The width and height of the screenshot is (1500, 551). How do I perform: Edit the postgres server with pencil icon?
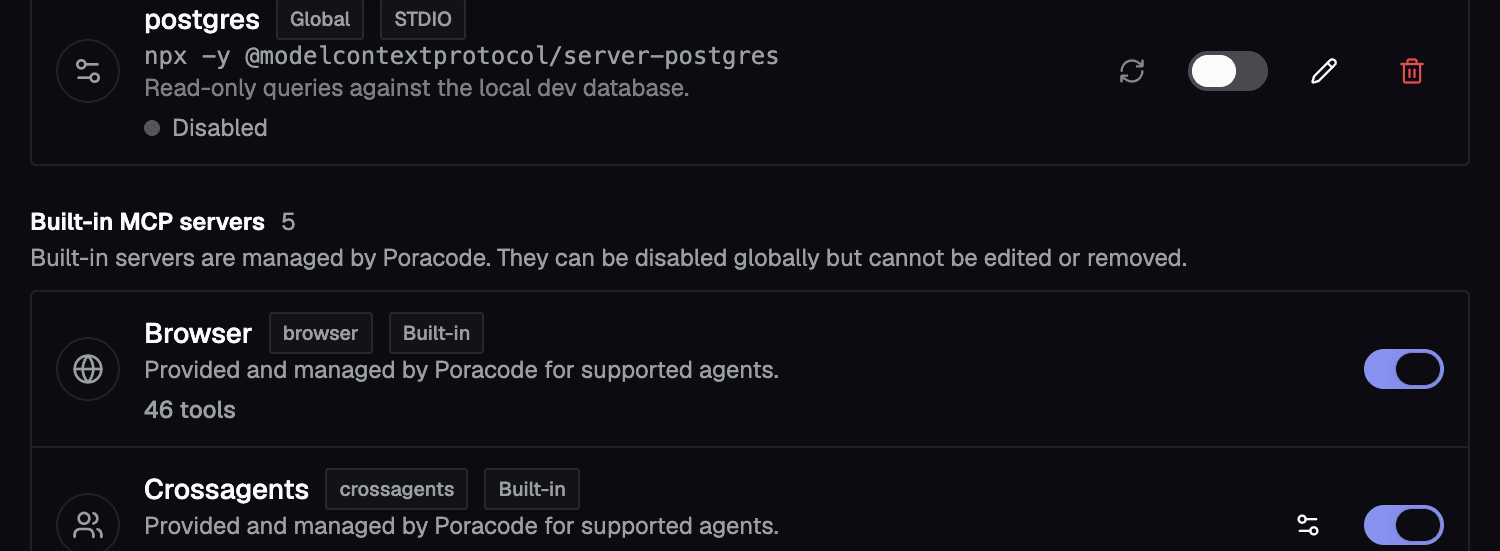pyautogui.click(x=1324, y=71)
